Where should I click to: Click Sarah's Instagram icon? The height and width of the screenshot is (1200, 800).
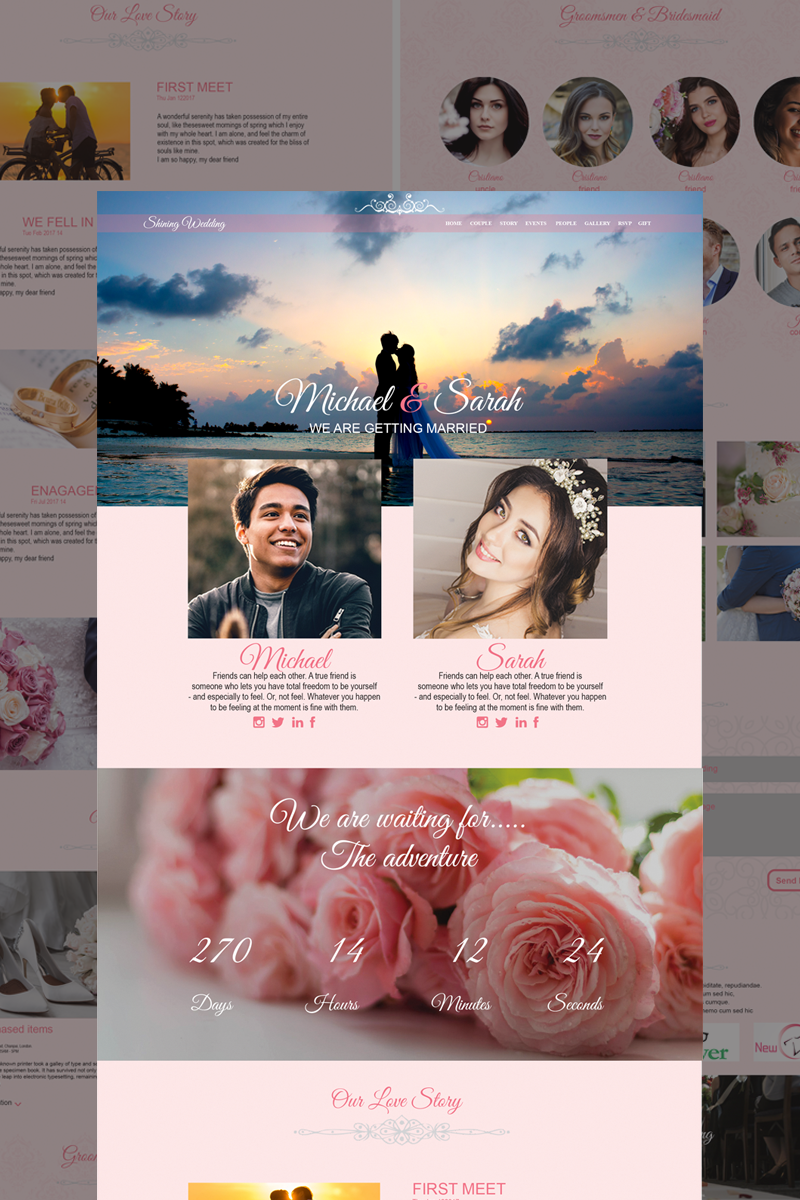482,722
